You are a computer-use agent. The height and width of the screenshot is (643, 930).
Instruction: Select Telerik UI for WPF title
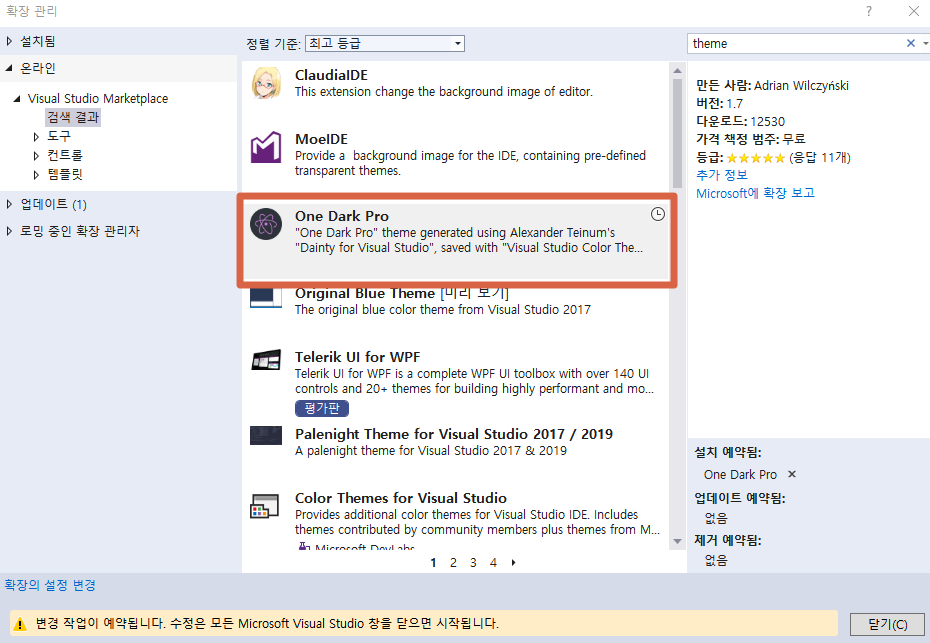(x=357, y=357)
